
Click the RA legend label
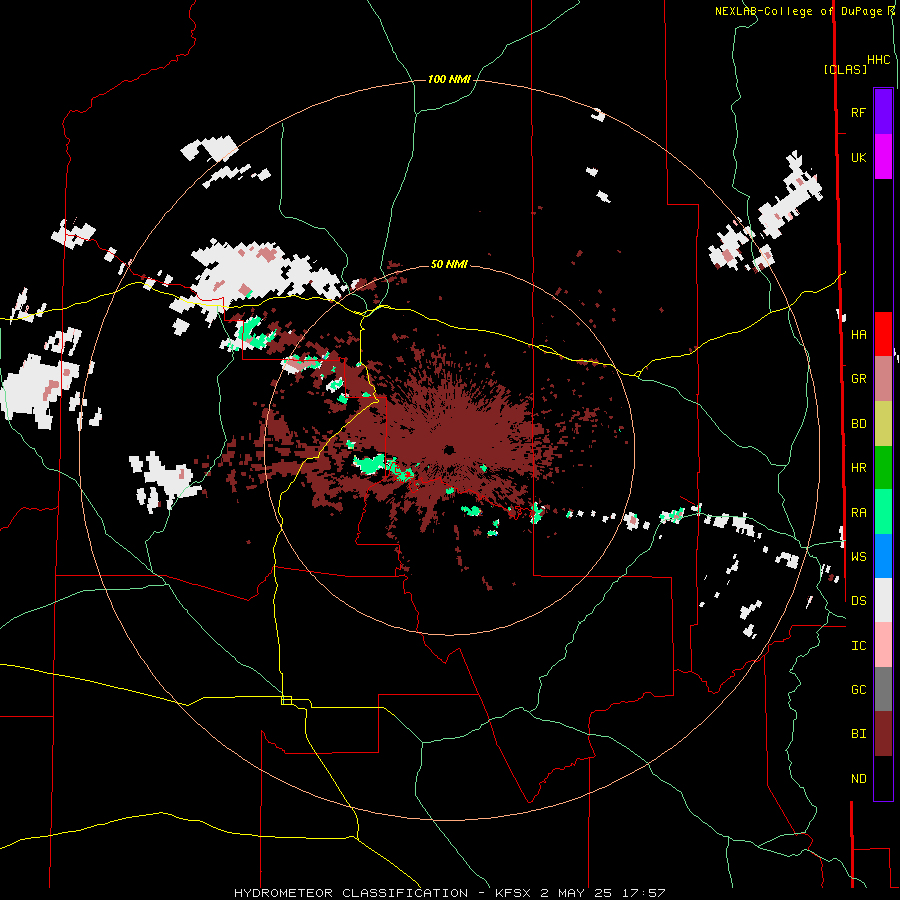858,512
